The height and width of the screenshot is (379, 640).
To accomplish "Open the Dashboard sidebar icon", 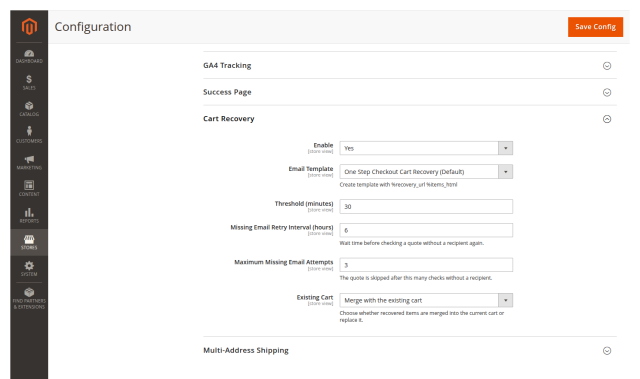I will tap(29, 56).
